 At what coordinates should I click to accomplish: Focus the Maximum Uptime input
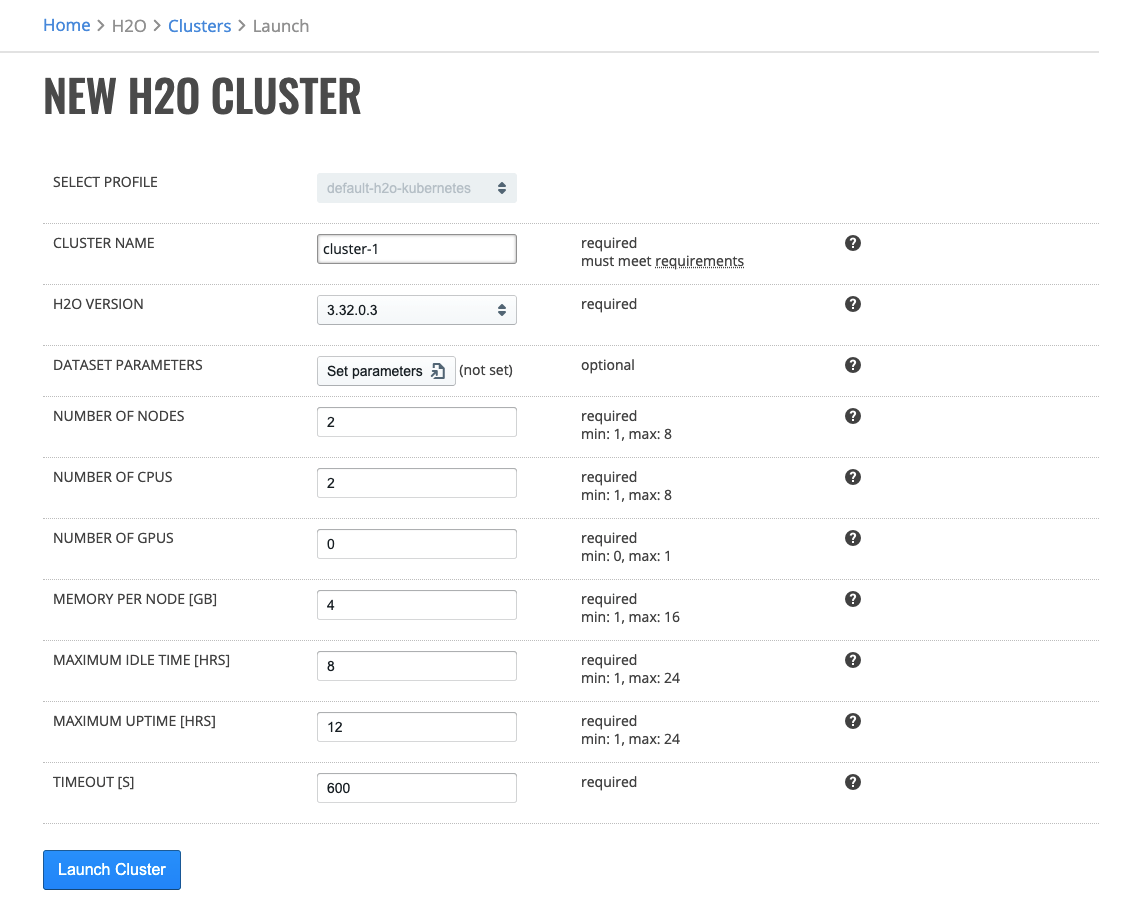click(x=417, y=727)
